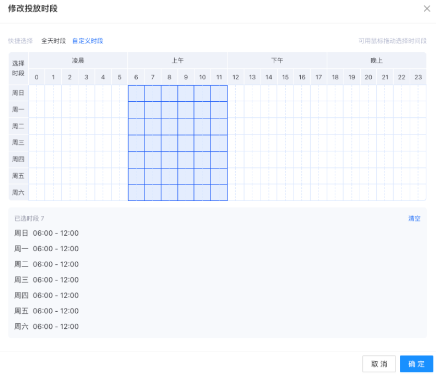Select the 周三 hour 14 cell
Viewport: 436px width, 375px height.
coord(269,143)
